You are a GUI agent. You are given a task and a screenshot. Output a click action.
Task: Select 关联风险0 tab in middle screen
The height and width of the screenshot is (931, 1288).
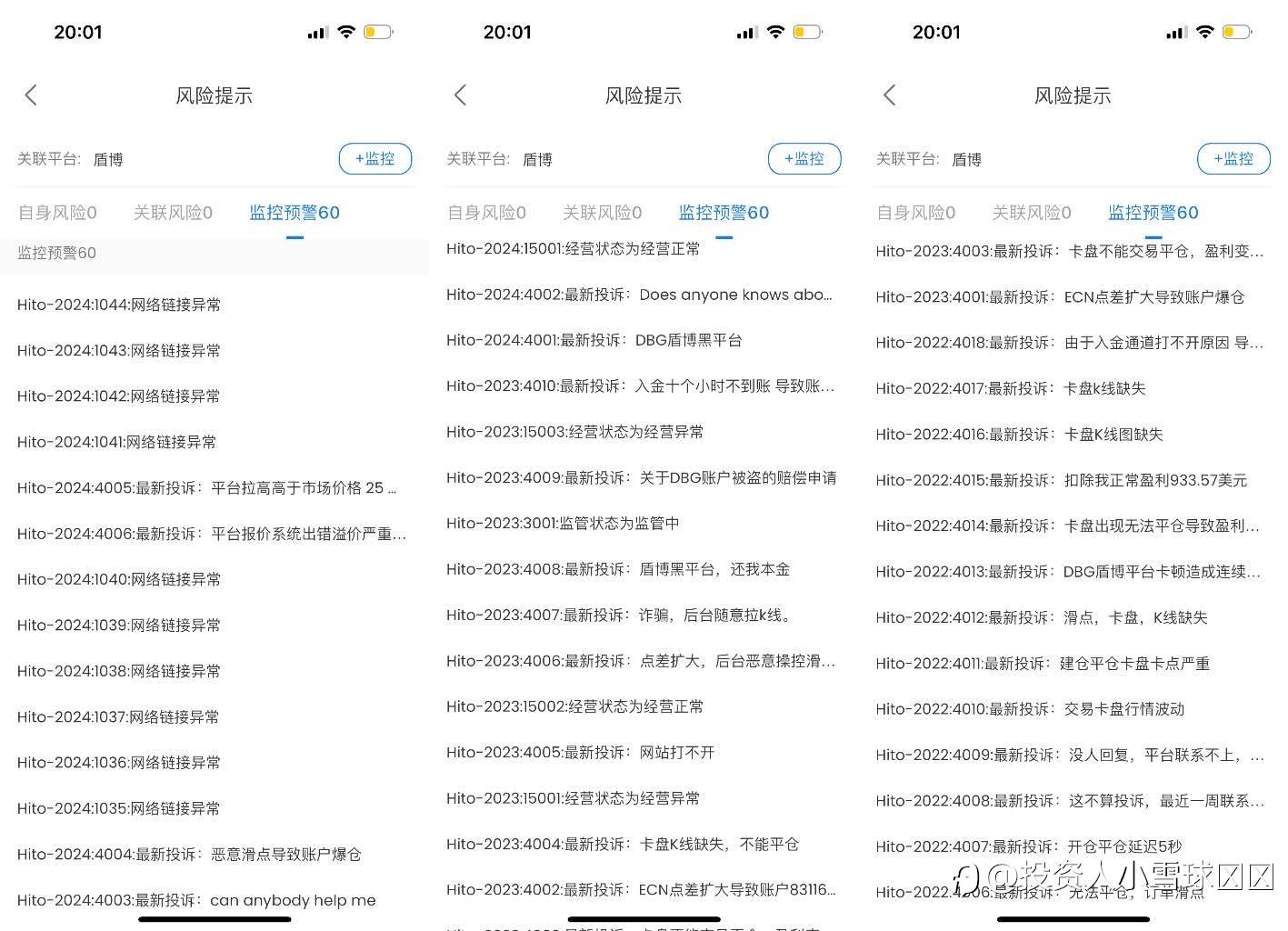coord(602,213)
